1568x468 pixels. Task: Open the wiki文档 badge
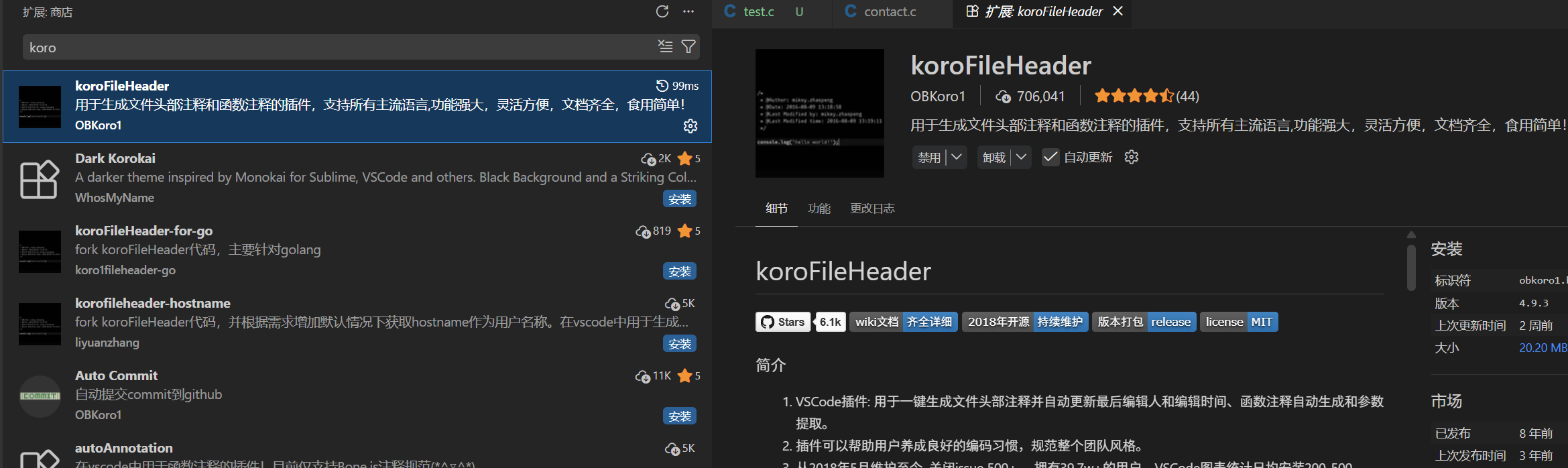click(903, 322)
